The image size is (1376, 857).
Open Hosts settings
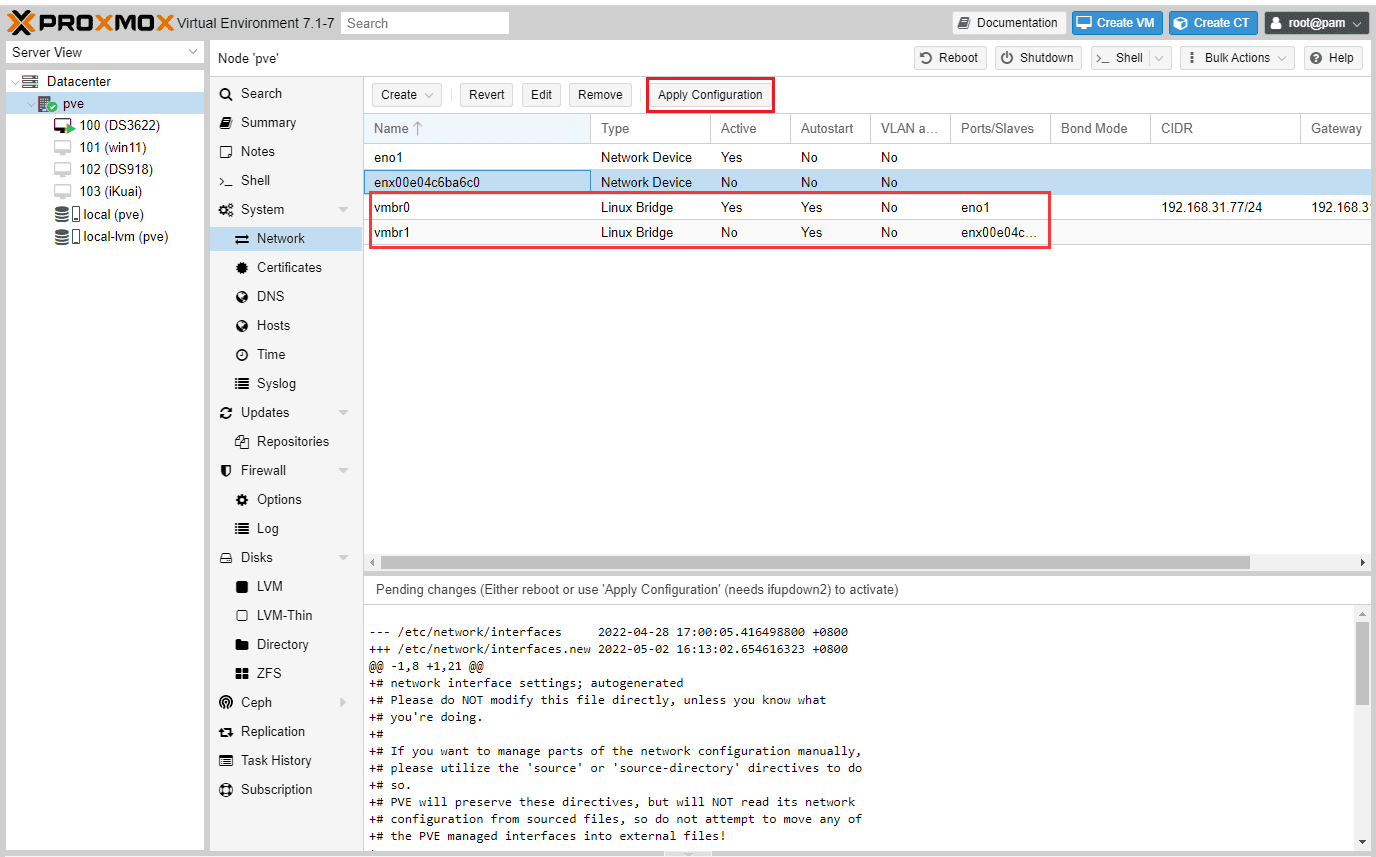click(x=285, y=325)
